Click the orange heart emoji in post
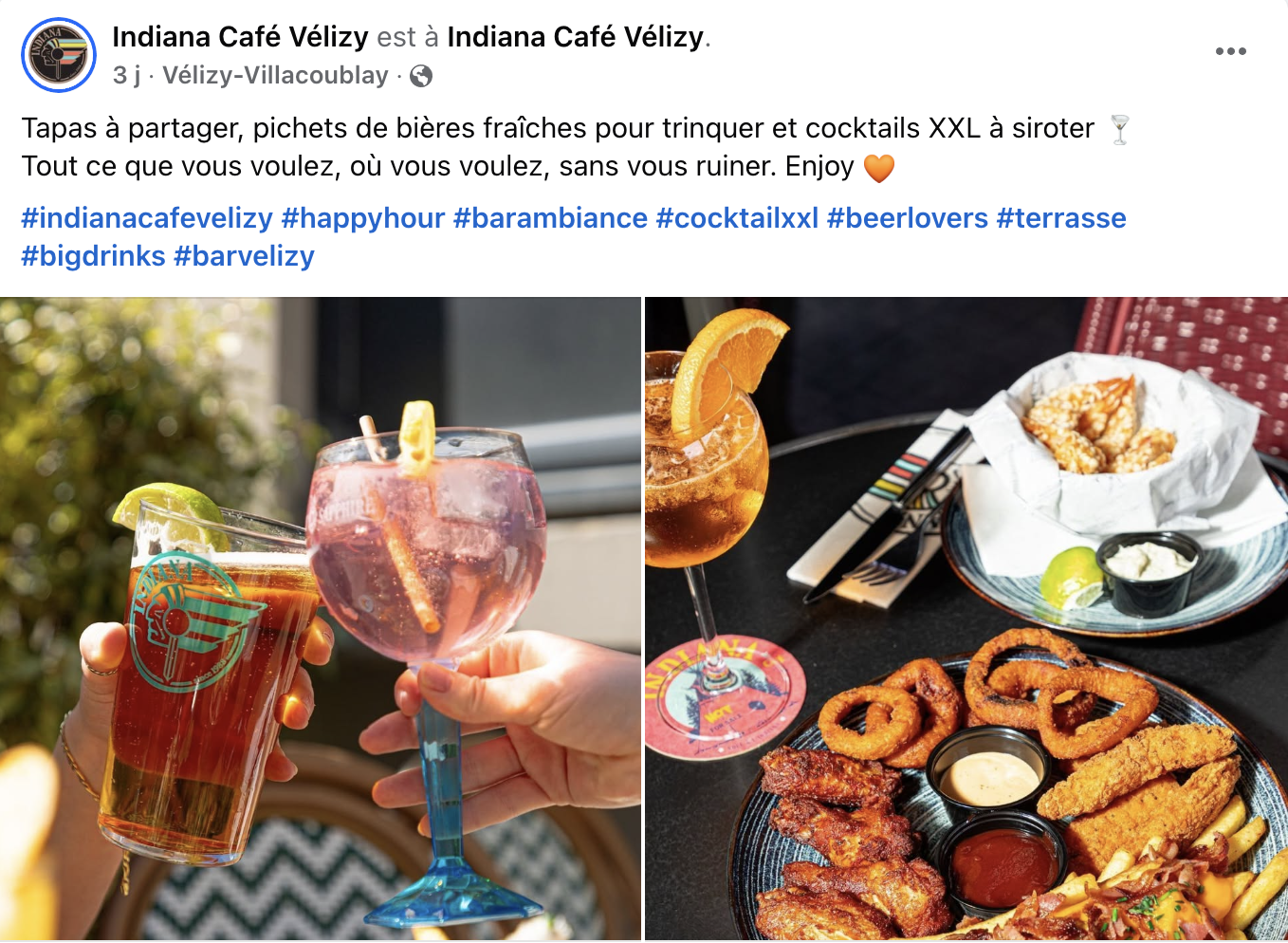This screenshot has height=943, width=1288. click(879, 168)
